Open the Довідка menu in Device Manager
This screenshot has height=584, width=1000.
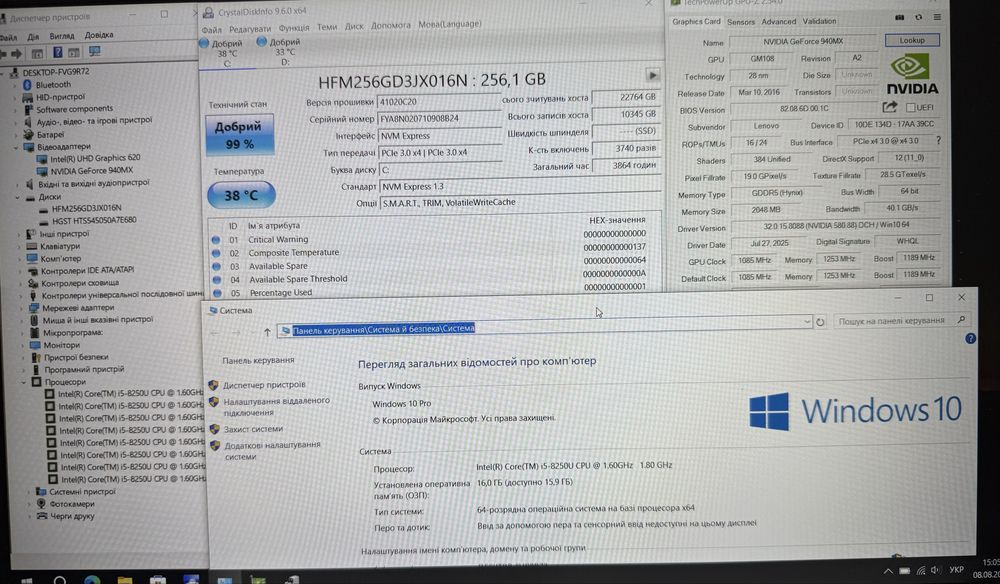[99, 35]
